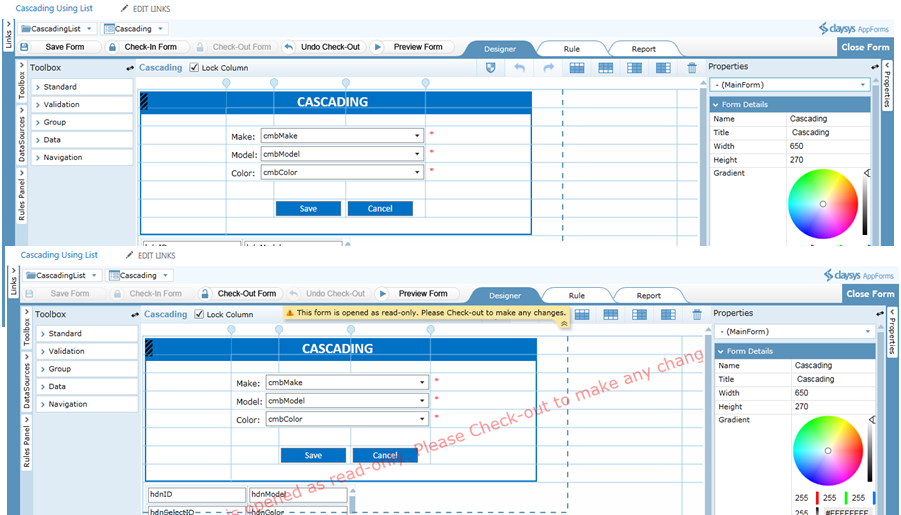Click the second table-grid icon in lower toolbar

611,314
